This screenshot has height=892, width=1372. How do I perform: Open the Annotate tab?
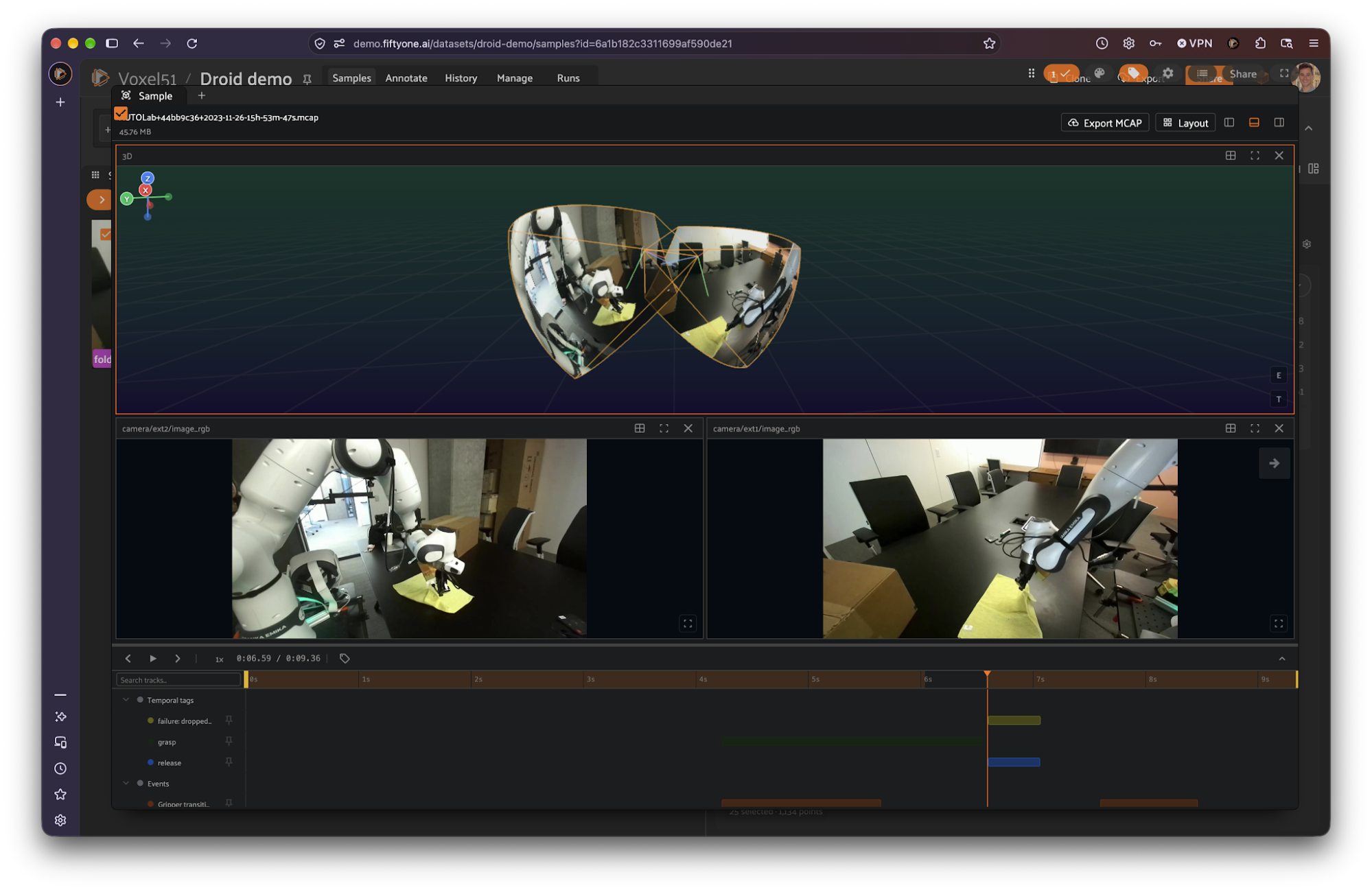tap(406, 78)
